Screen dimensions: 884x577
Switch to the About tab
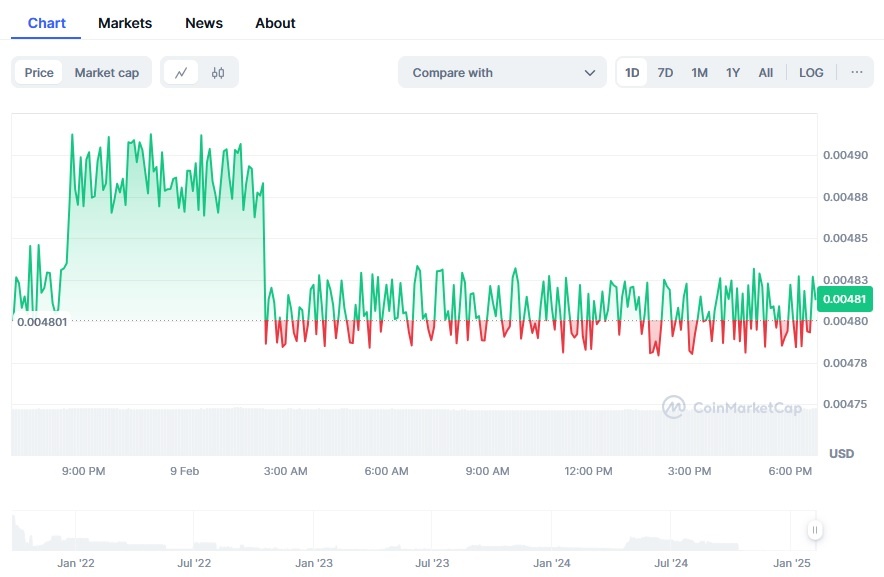point(275,23)
